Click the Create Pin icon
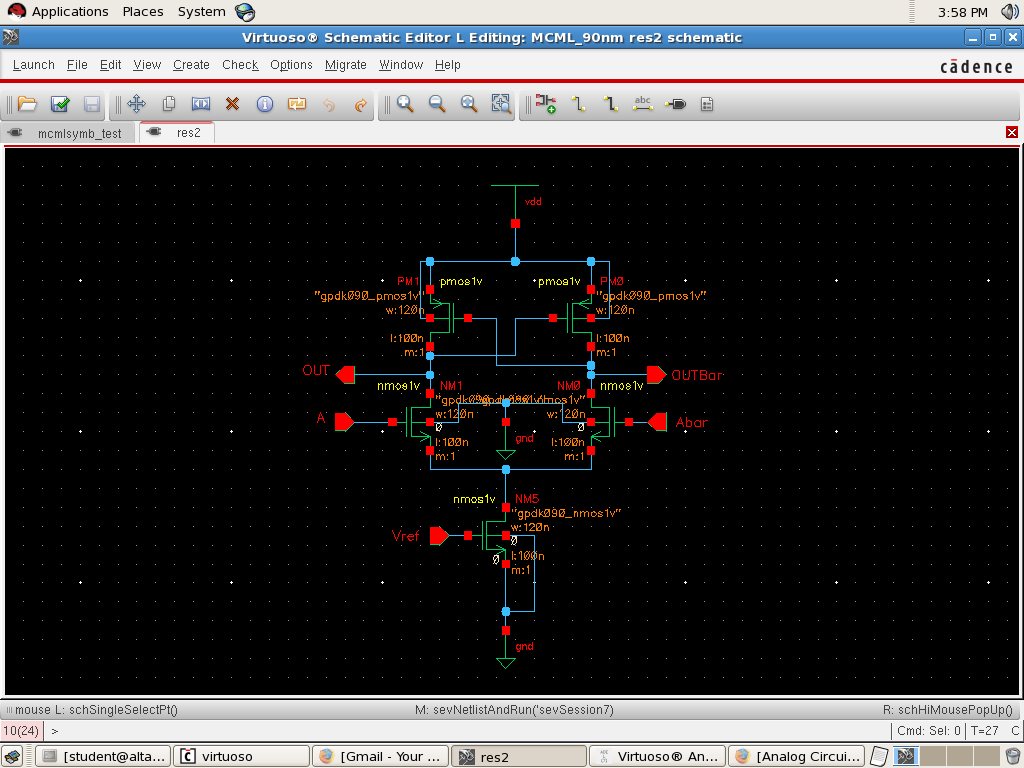The height and width of the screenshot is (768, 1024). point(675,104)
